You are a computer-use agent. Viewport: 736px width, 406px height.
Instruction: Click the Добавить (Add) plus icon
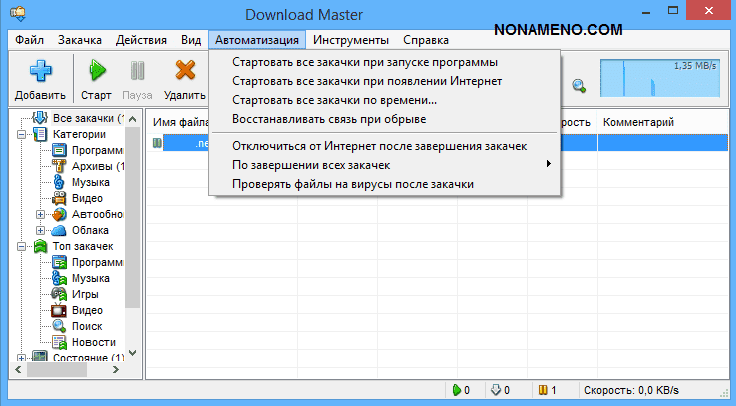click(40, 71)
